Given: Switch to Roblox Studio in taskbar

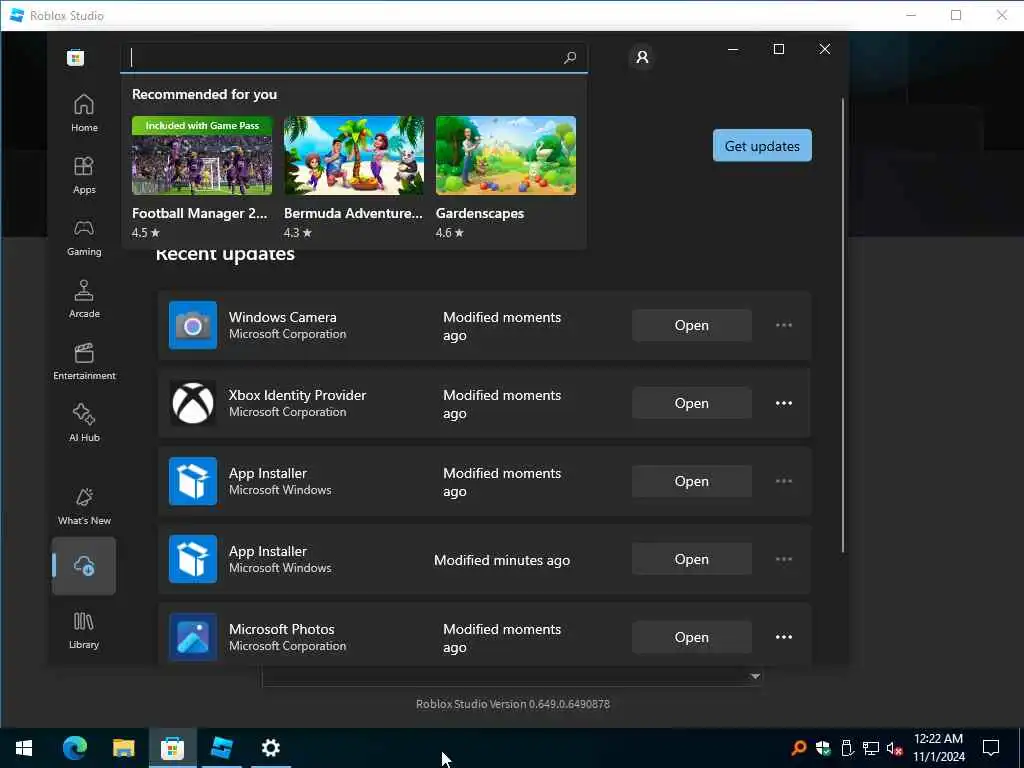Looking at the screenshot, I should coord(221,748).
